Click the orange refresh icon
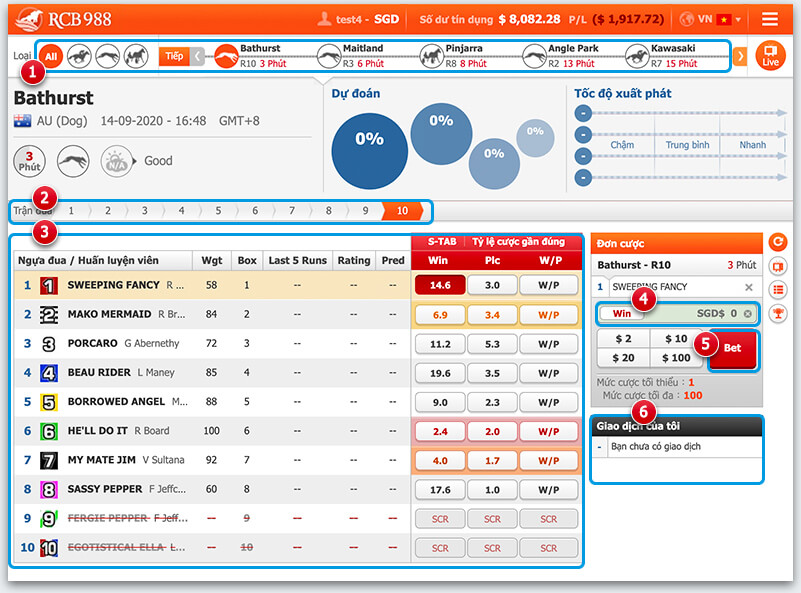Screen dimensions: 801x593 click(x=778, y=241)
